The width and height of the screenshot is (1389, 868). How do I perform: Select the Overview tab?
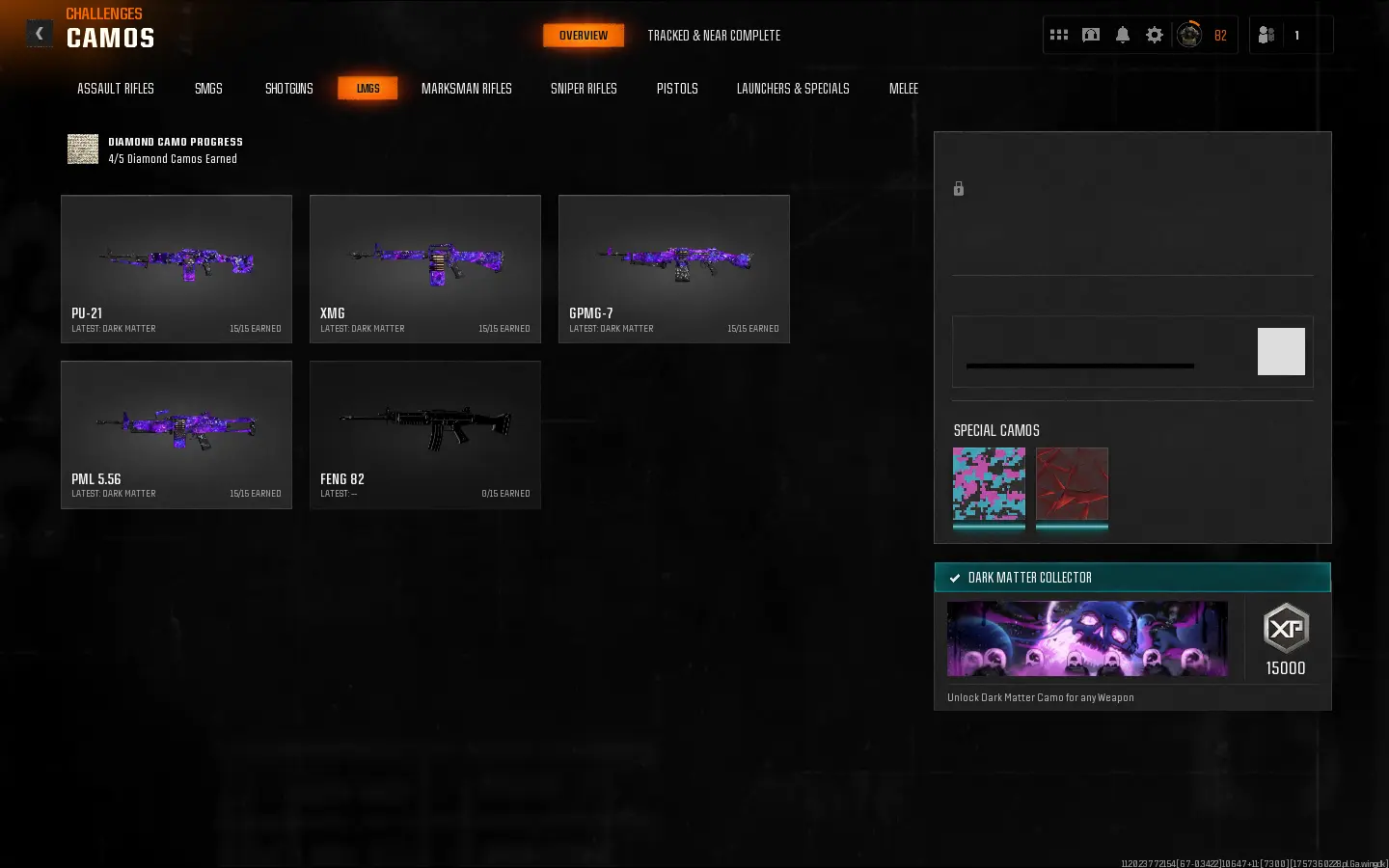pos(584,36)
